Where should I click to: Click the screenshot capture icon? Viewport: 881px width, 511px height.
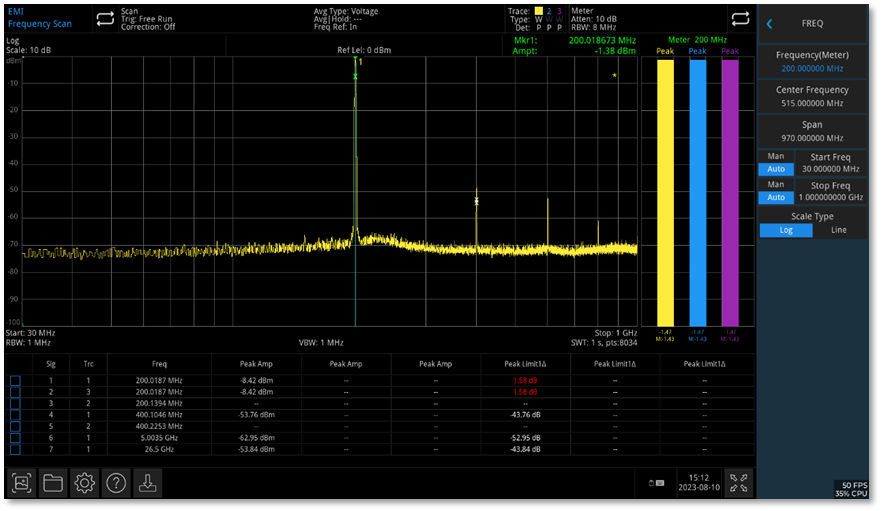click(x=22, y=483)
